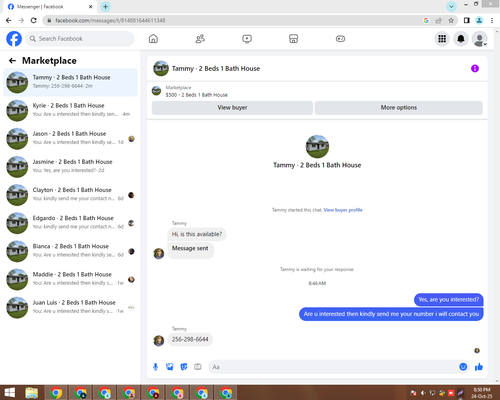500x400 pixels.
Task: Reload the Messenger page
Action: 34,20
